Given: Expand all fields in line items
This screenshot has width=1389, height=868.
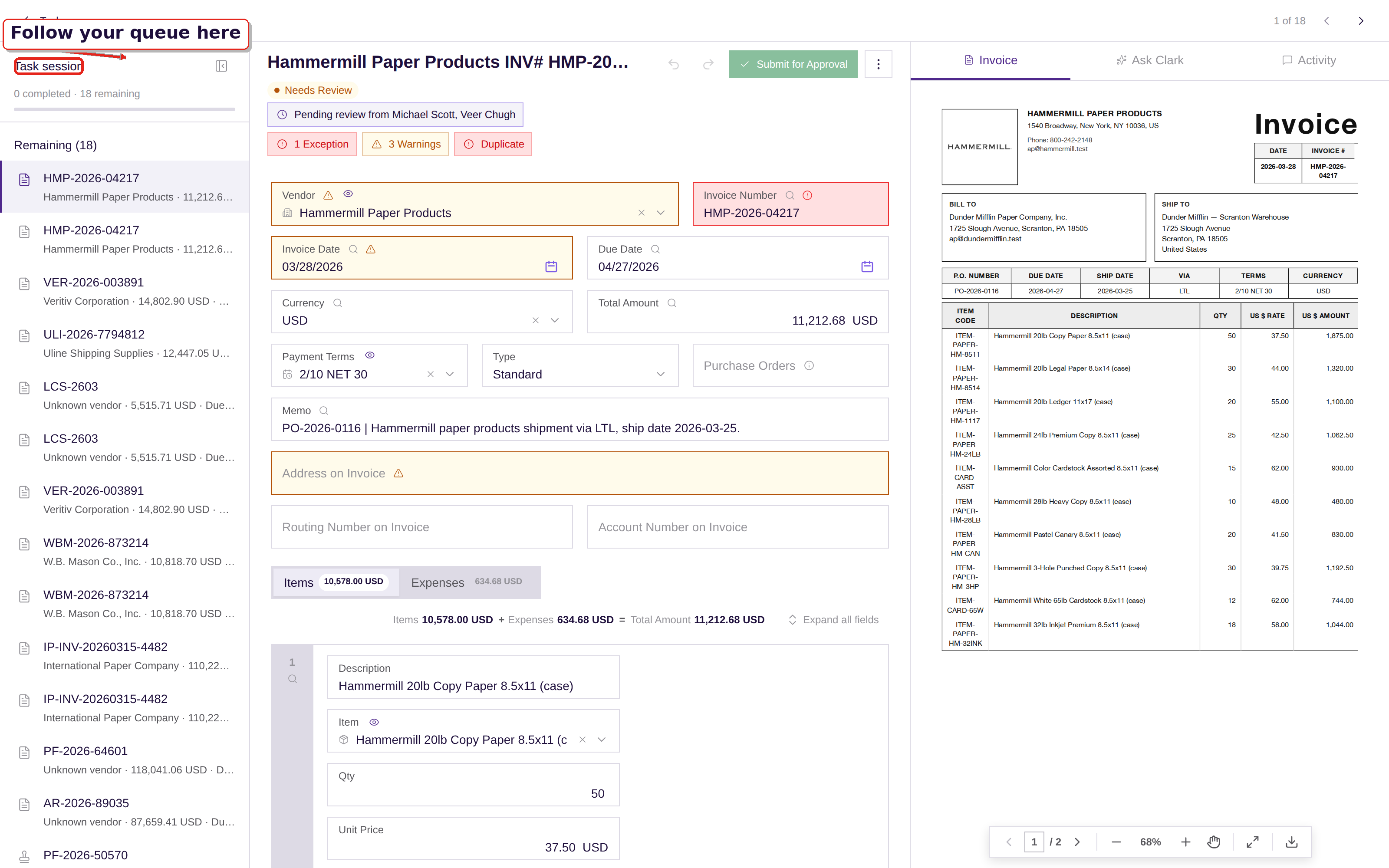Looking at the screenshot, I should point(833,620).
